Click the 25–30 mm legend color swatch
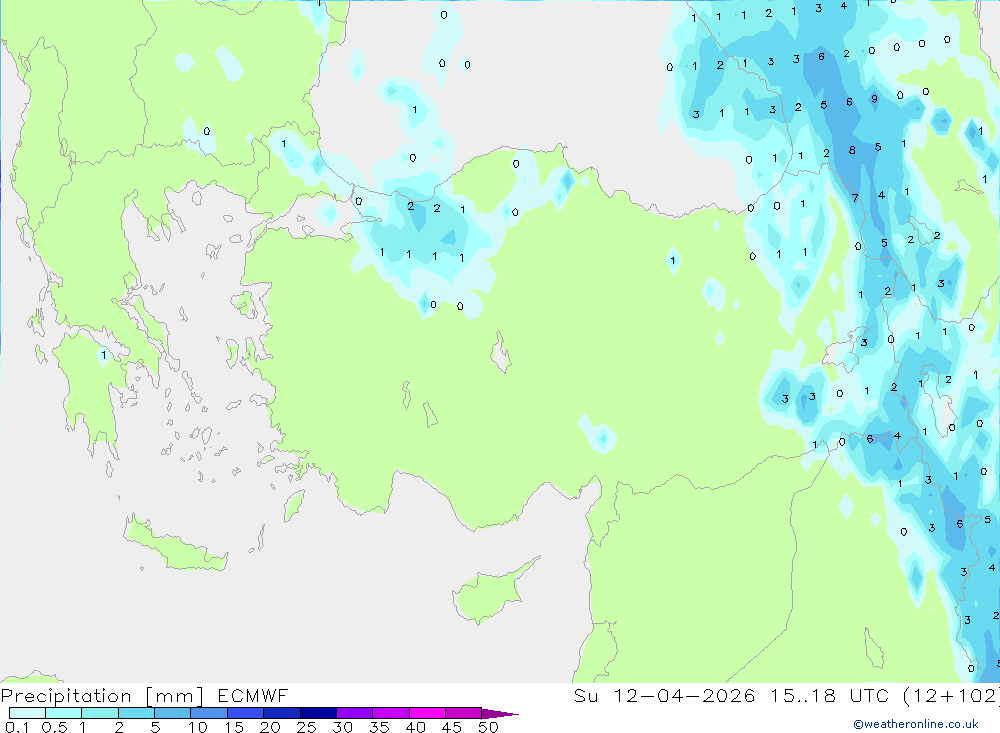The width and height of the screenshot is (1000, 733). point(318,713)
